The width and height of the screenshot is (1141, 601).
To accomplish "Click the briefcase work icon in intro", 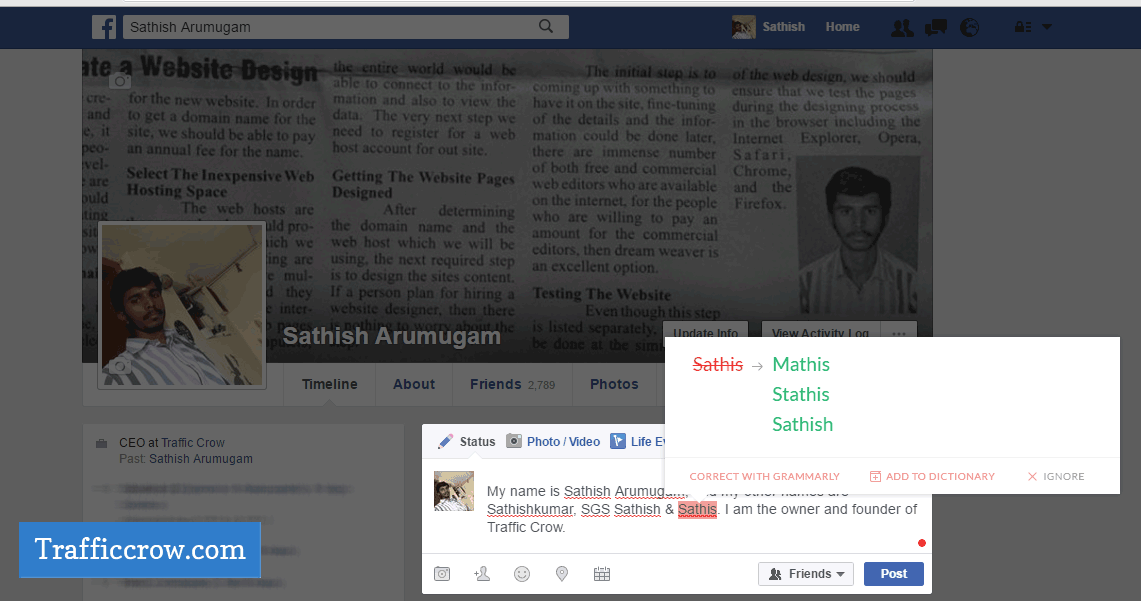I will point(102,443).
